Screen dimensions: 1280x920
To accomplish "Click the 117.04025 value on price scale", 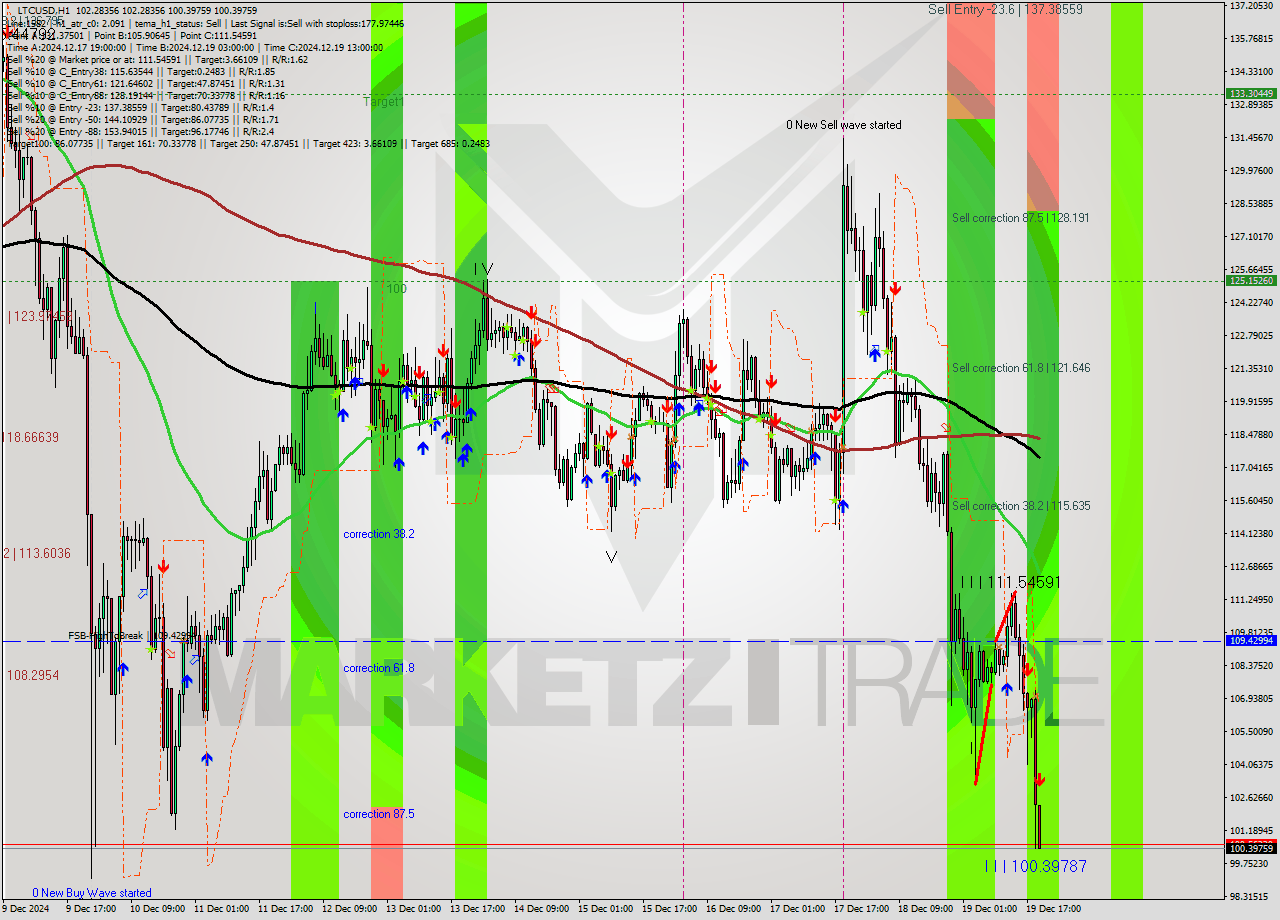I will 1251,467.
